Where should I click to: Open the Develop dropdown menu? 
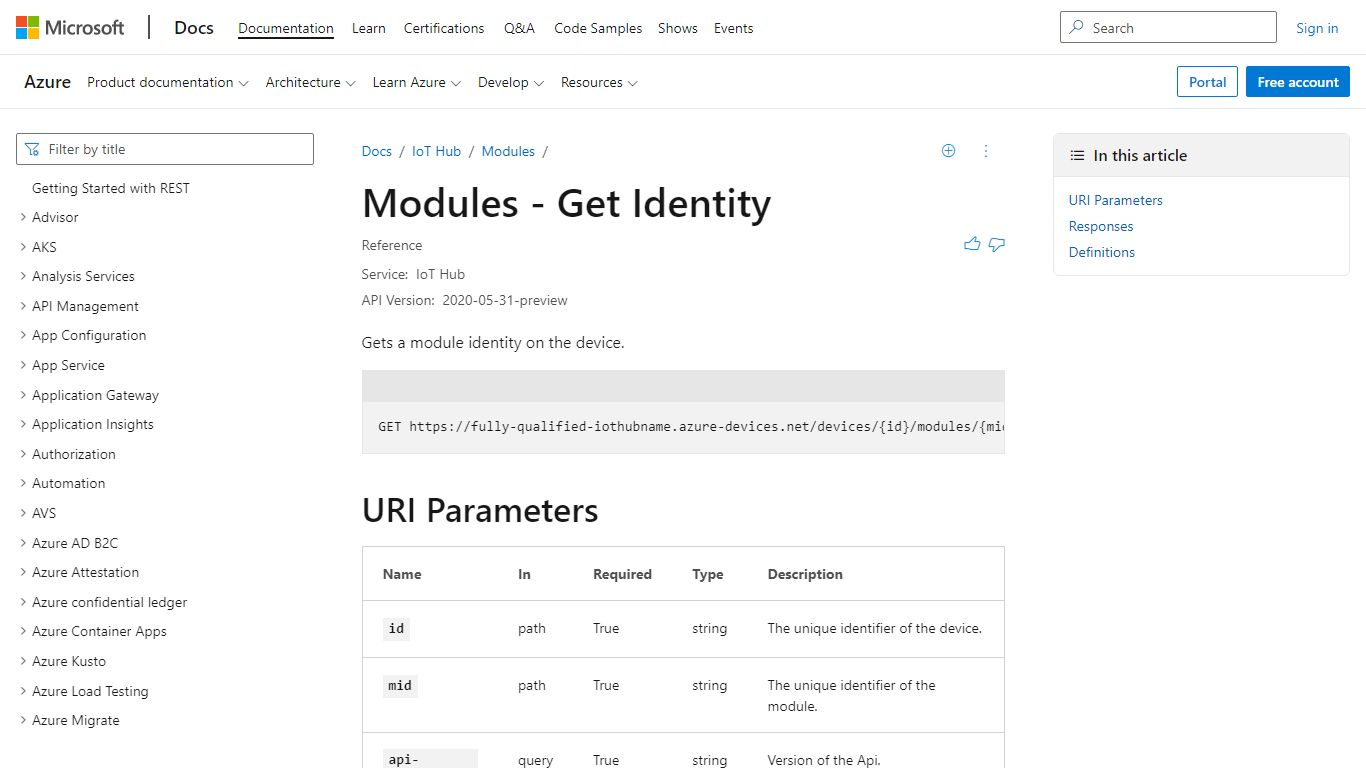[x=510, y=82]
